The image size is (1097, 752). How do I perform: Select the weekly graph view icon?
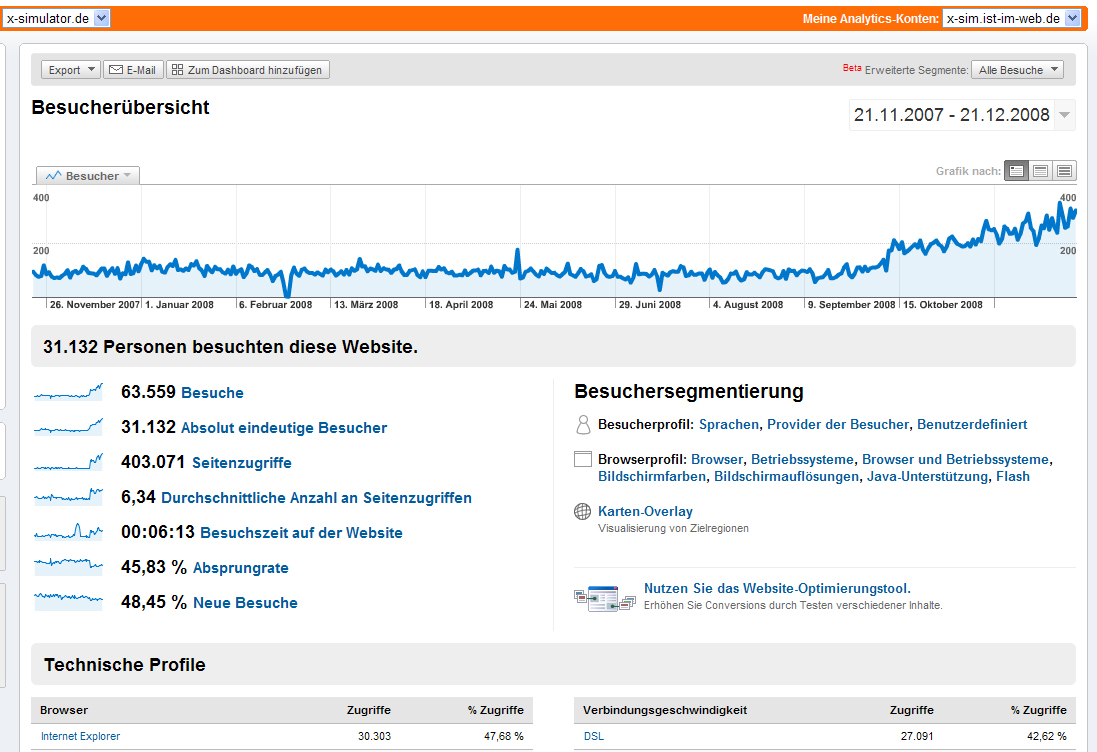tap(1040, 171)
